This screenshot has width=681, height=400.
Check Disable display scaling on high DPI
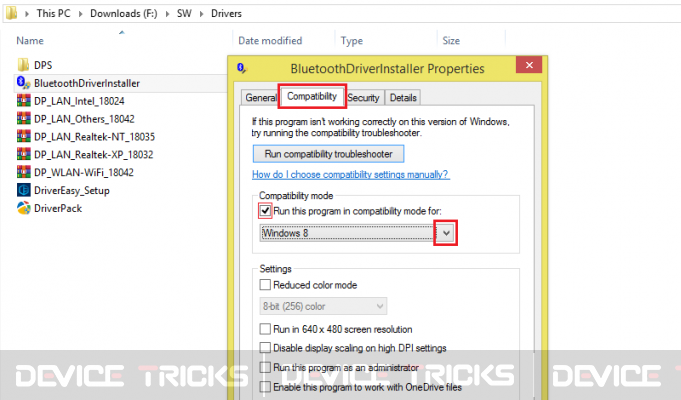(265, 347)
